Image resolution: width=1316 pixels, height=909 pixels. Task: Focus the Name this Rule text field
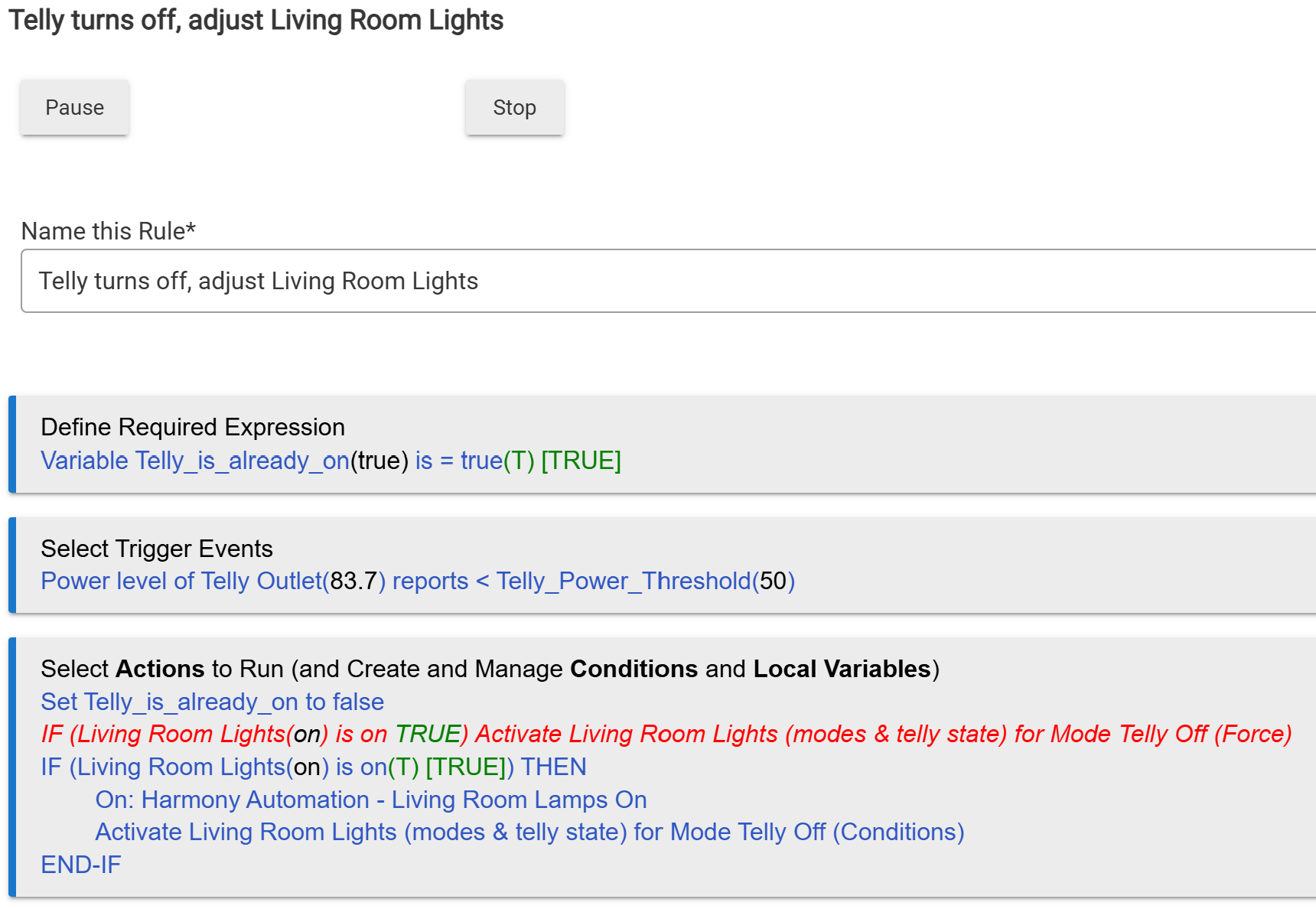click(x=666, y=281)
